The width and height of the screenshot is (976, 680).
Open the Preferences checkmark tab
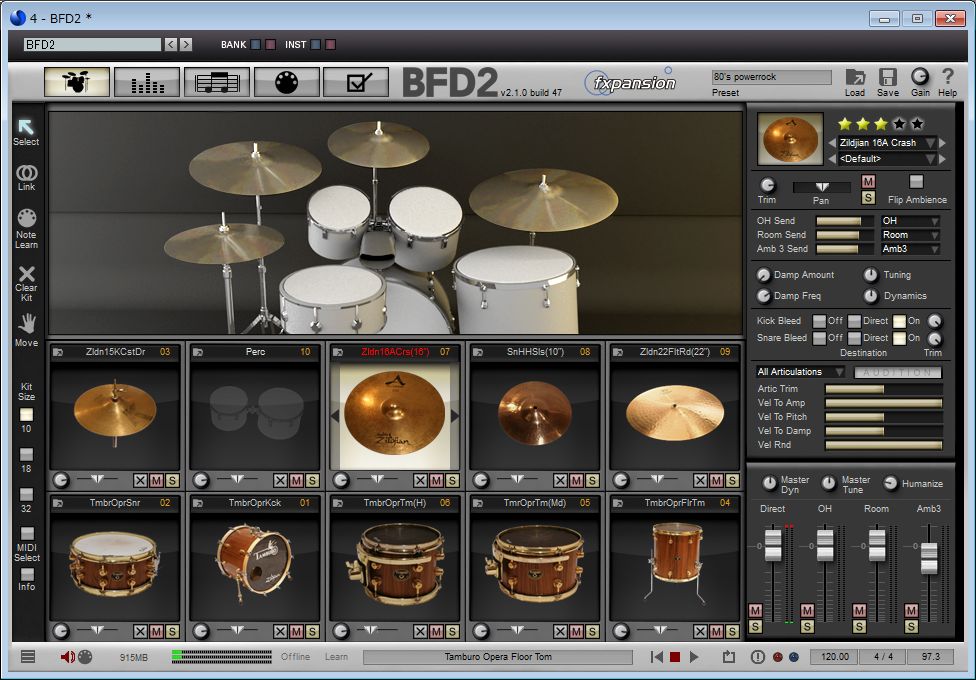pyautogui.click(x=356, y=82)
